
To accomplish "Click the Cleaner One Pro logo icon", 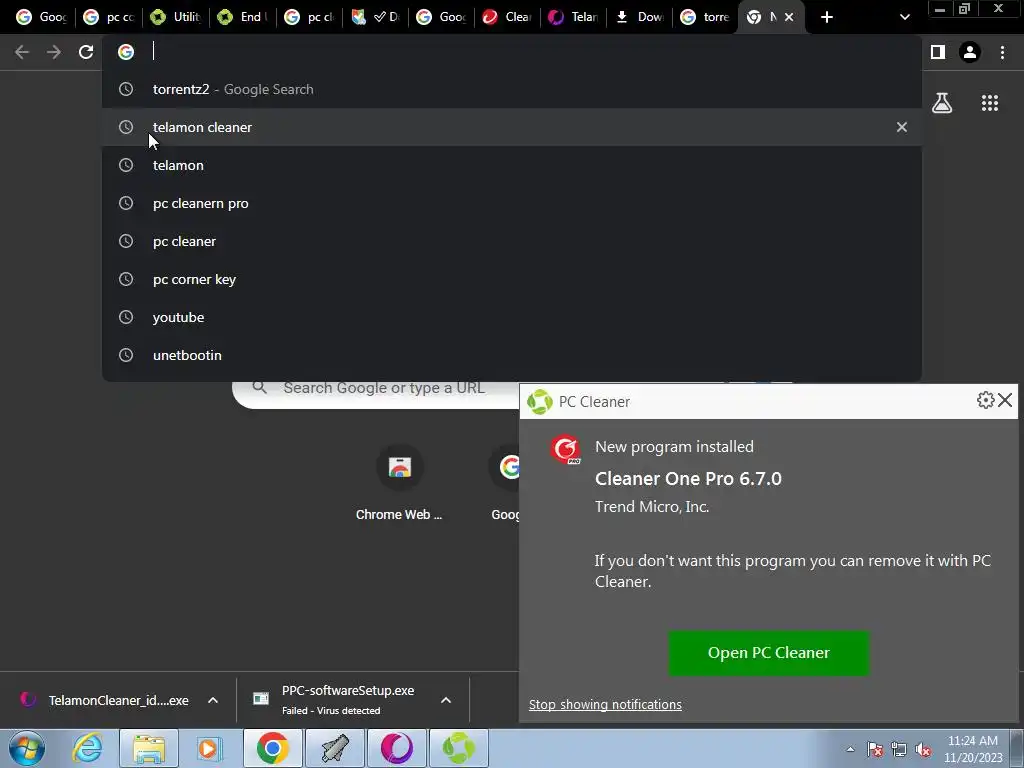I will pos(565,450).
